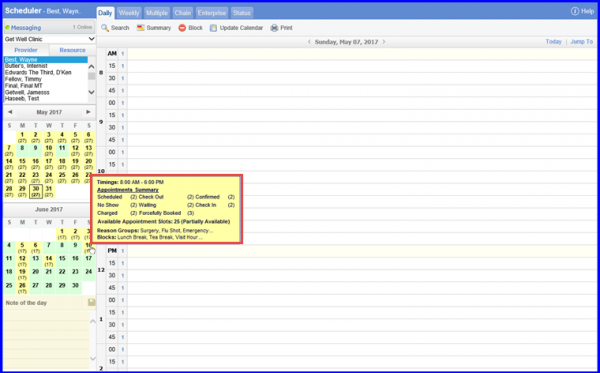The height and width of the screenshot is (373, 600).
Task: Switch to the Daily tab
Action: 105,13
